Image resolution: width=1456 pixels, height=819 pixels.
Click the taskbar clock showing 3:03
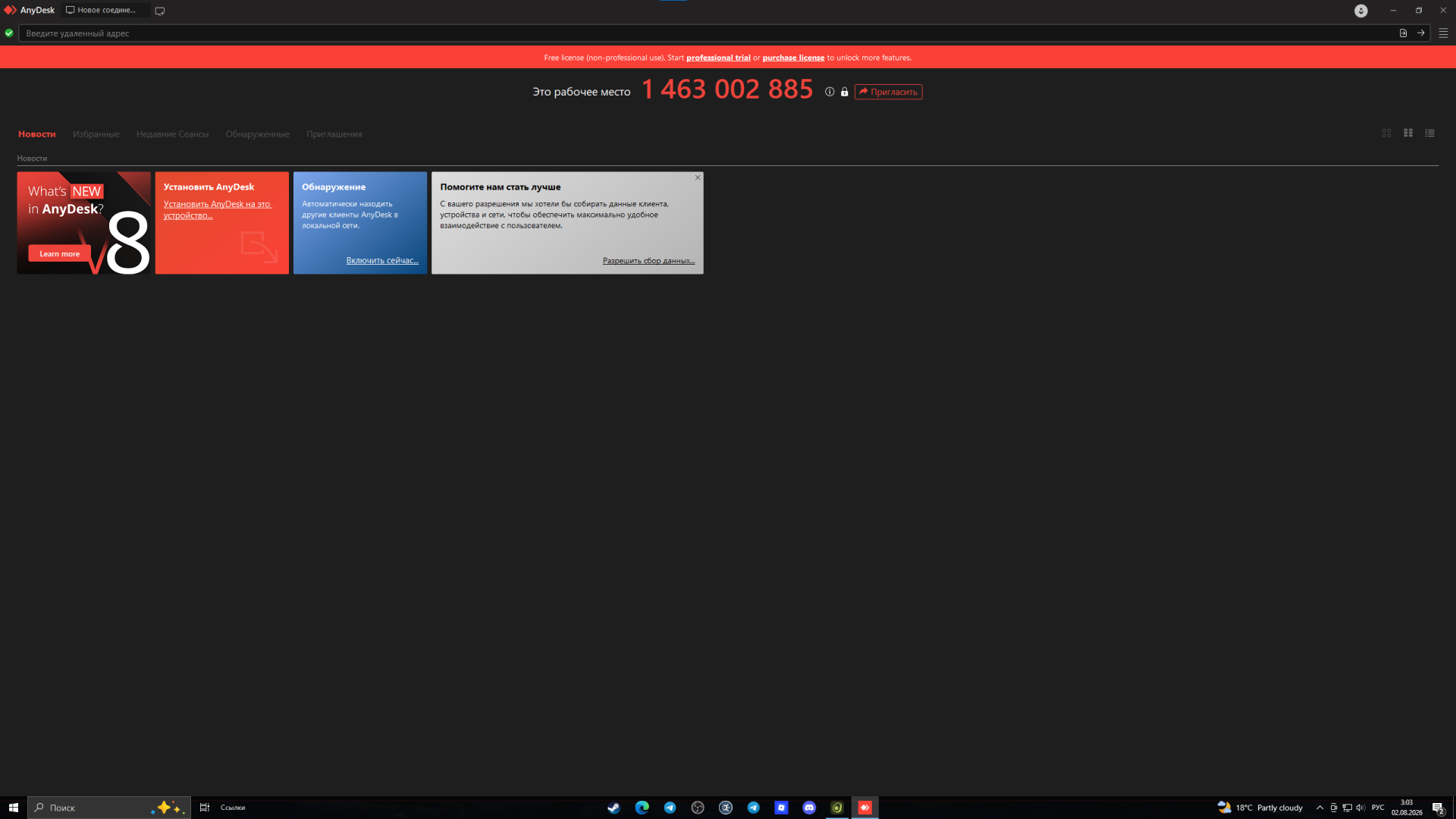click(x=1407, y=808)
